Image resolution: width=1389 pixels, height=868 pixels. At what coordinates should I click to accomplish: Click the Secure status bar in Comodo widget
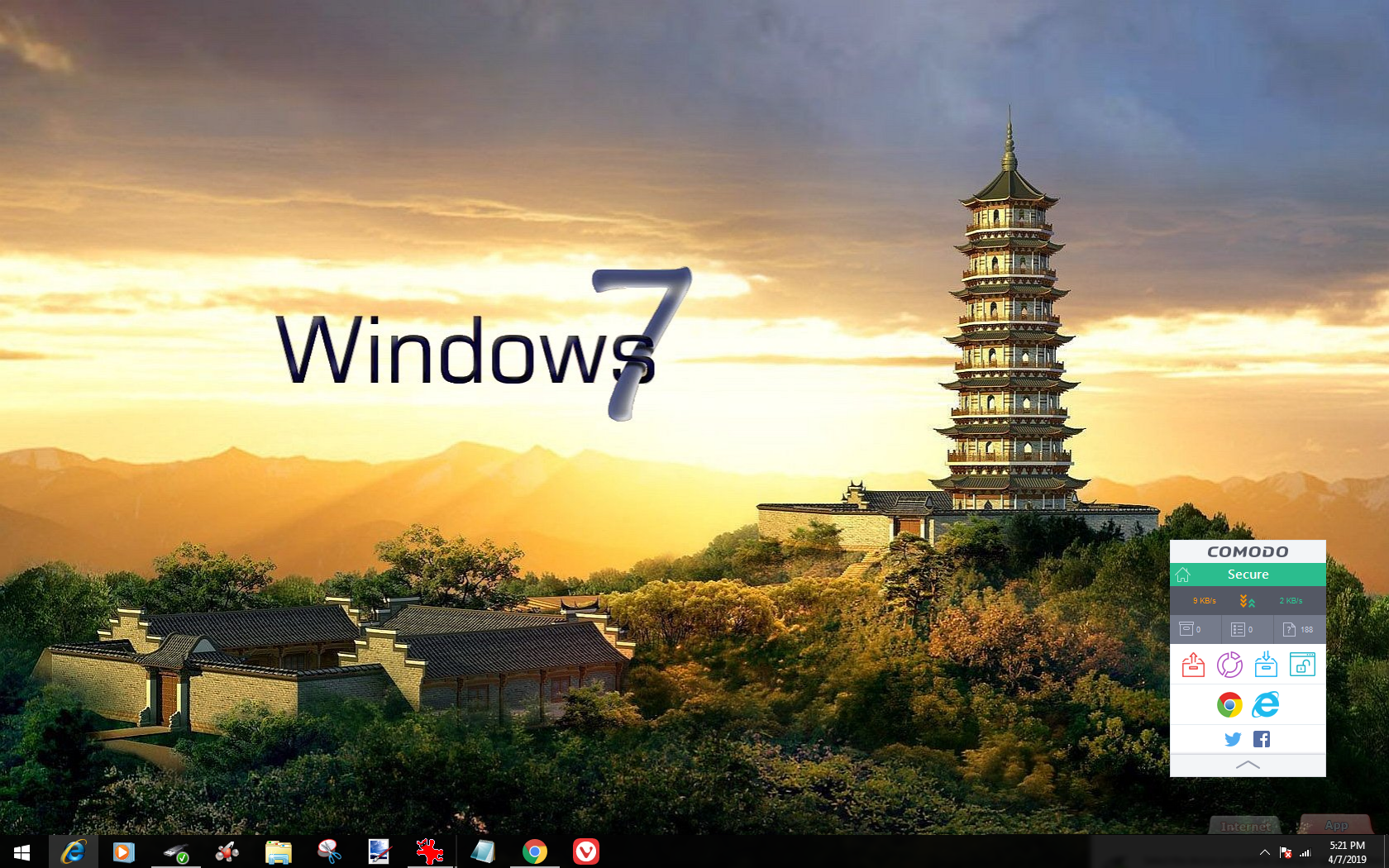click(x=1248, y=575)
